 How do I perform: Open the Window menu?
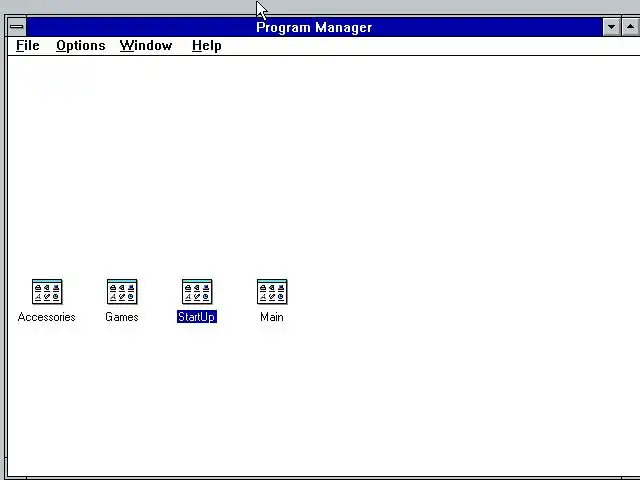click(146, 46)
